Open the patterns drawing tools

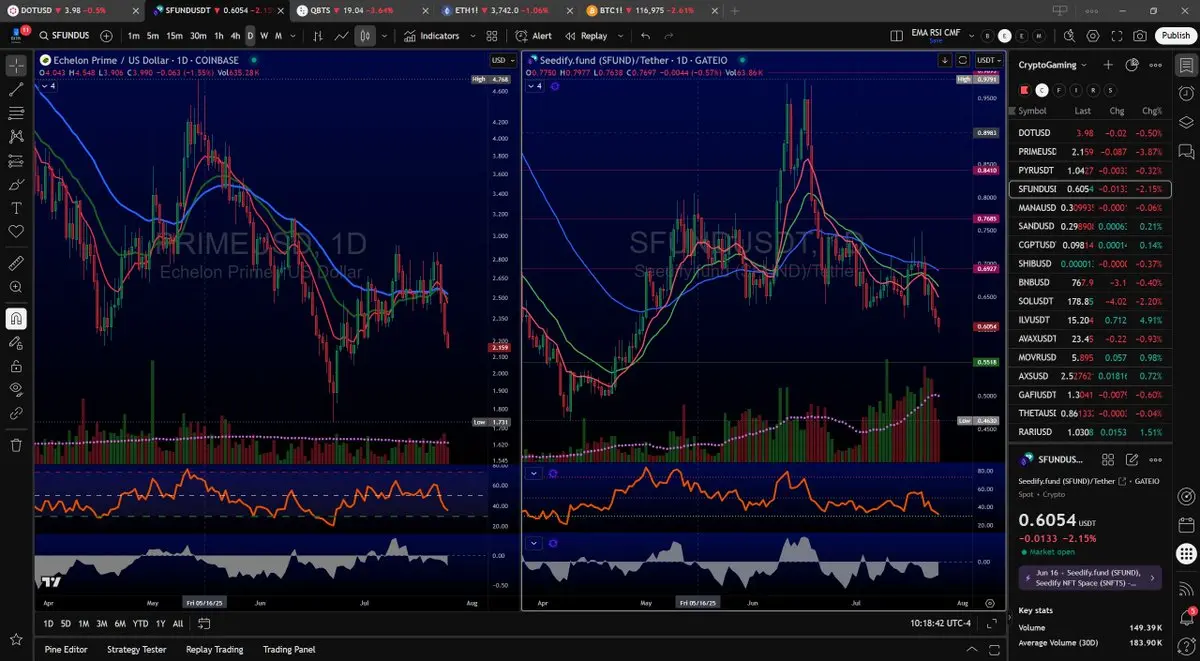point(16,137)
